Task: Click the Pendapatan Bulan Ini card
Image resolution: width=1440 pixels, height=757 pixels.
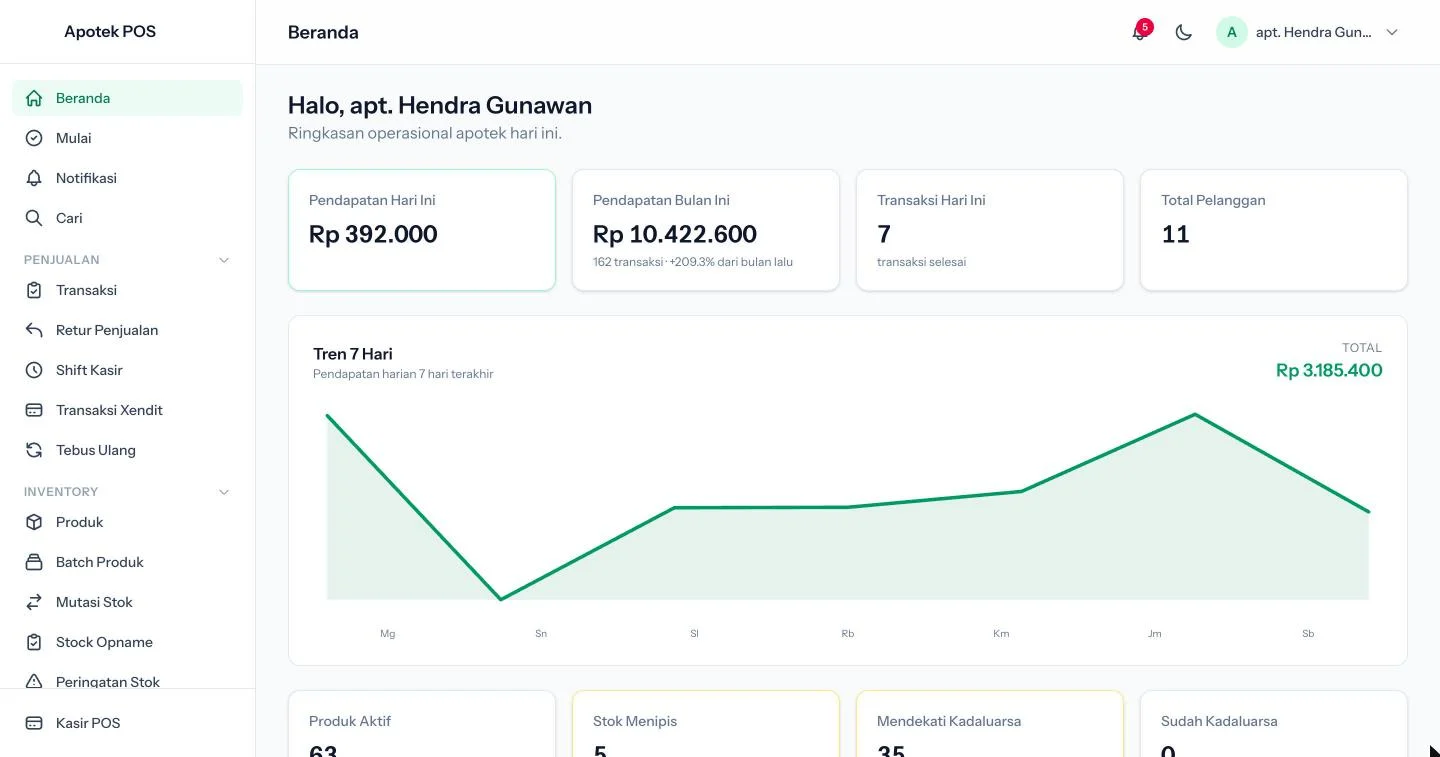Action: [706, 230]
